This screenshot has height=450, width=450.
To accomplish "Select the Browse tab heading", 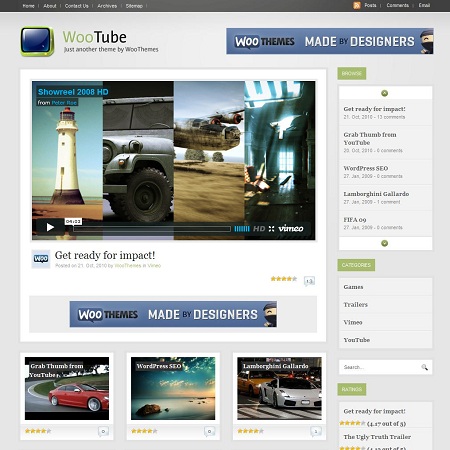I will click(352, 73).
